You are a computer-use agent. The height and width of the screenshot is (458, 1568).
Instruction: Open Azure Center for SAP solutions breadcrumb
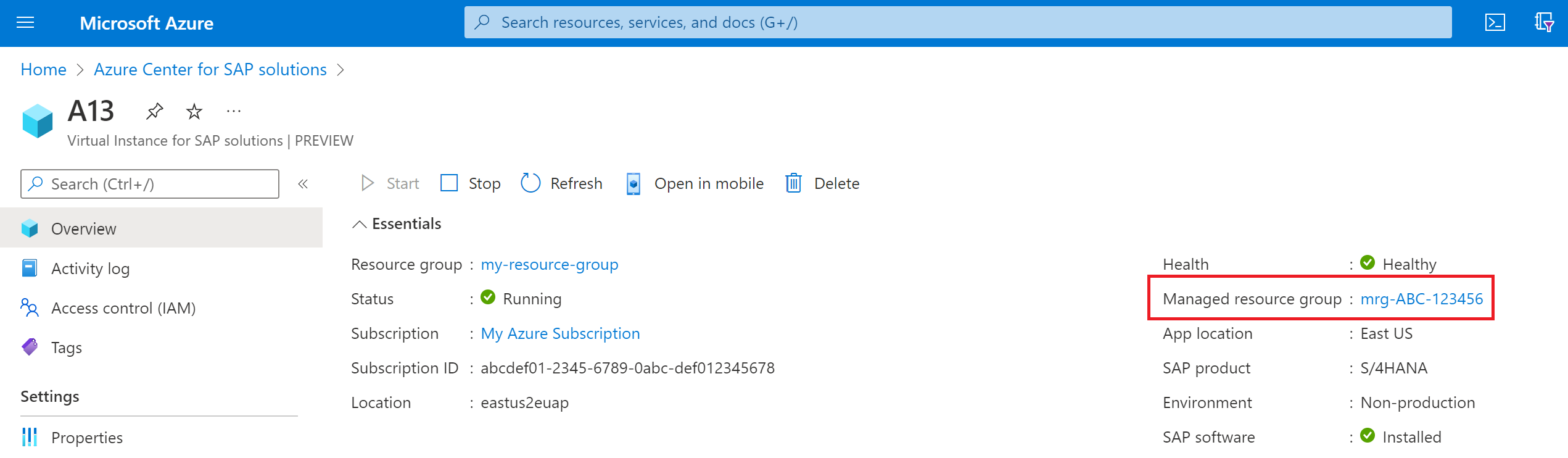pyautogui.click(x=210, y=69)
